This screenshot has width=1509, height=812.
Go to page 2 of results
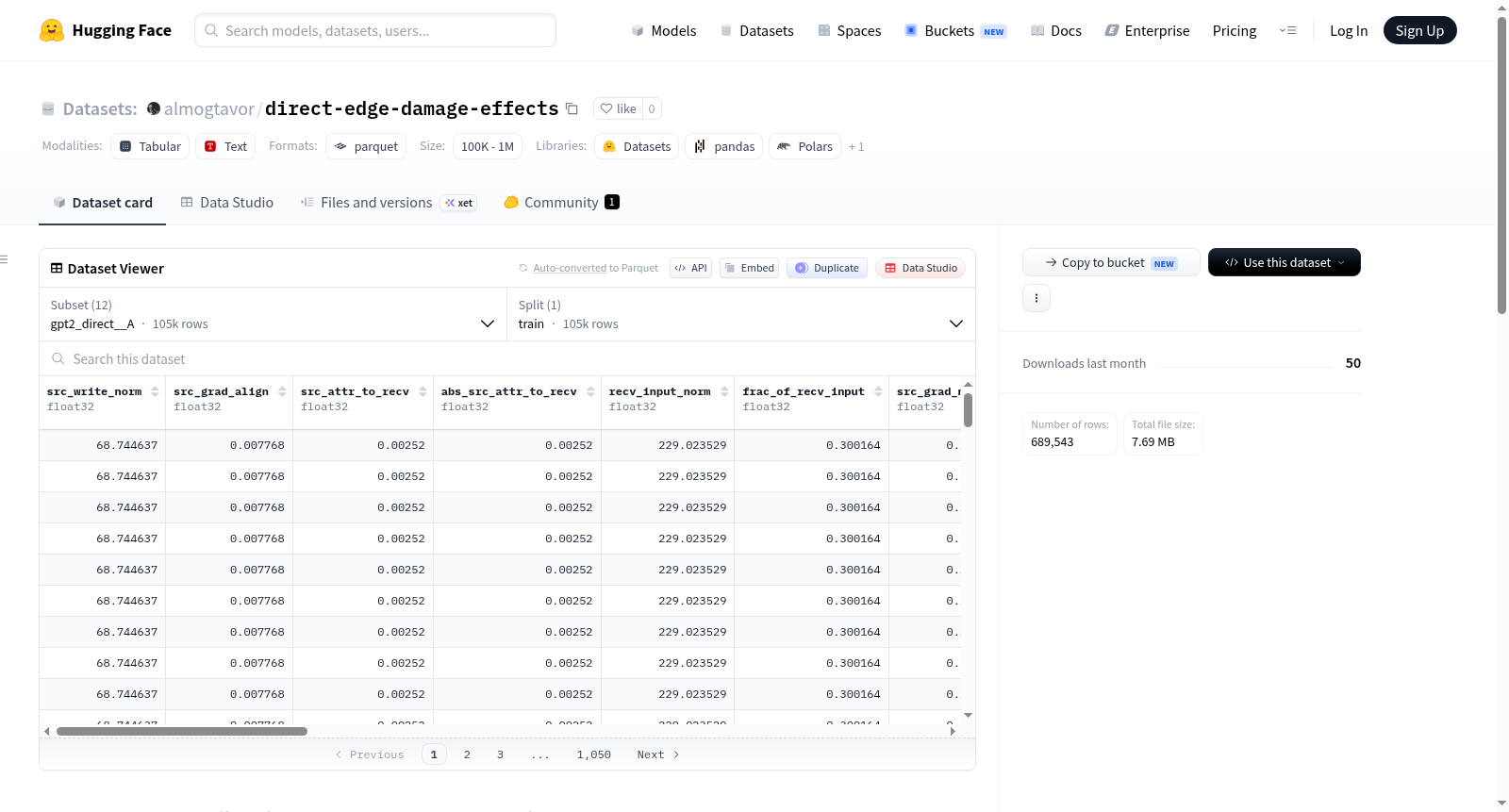pyautogui.click(x=467, y=754)
